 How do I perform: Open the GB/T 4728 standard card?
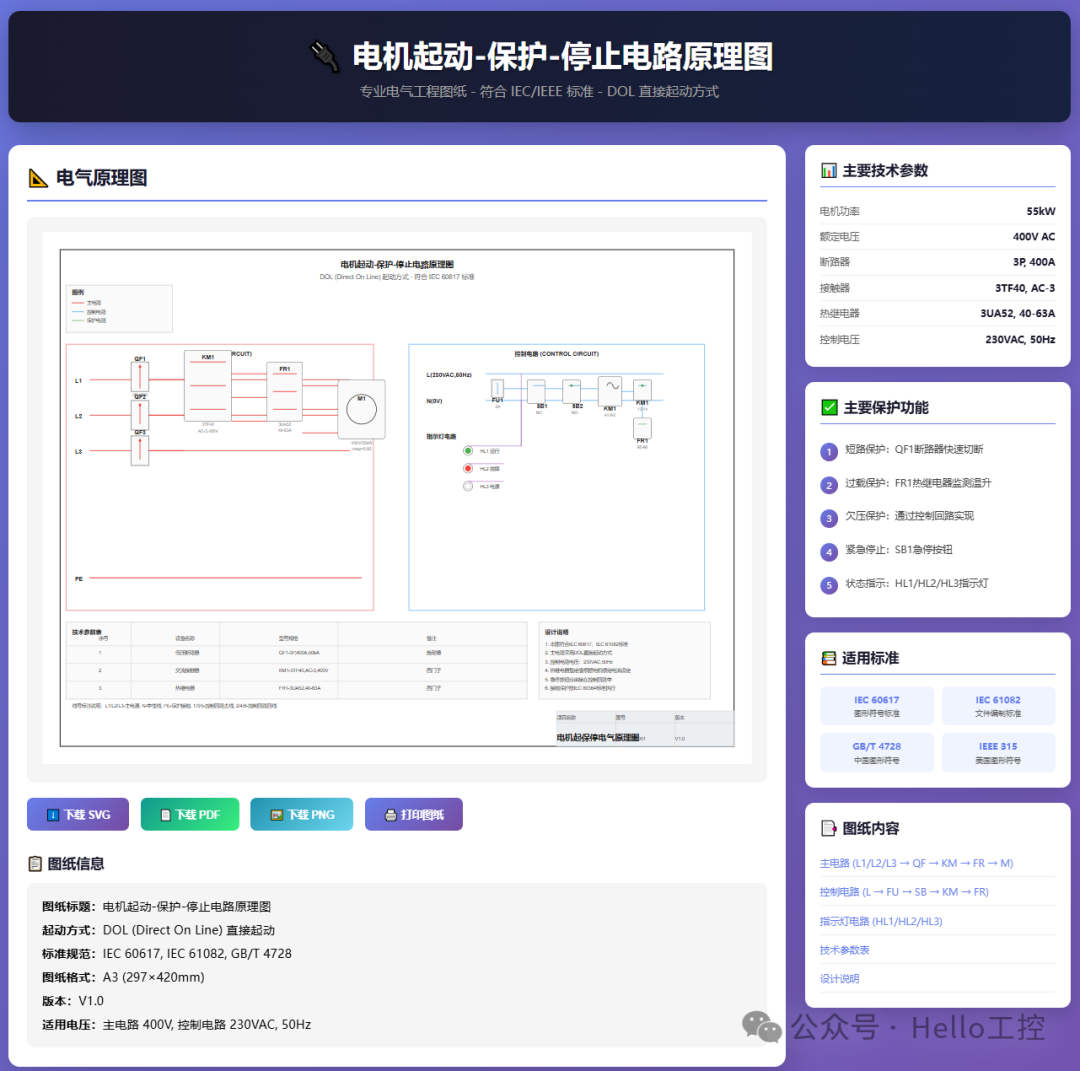pyautogui.click(x=877, y=751)
